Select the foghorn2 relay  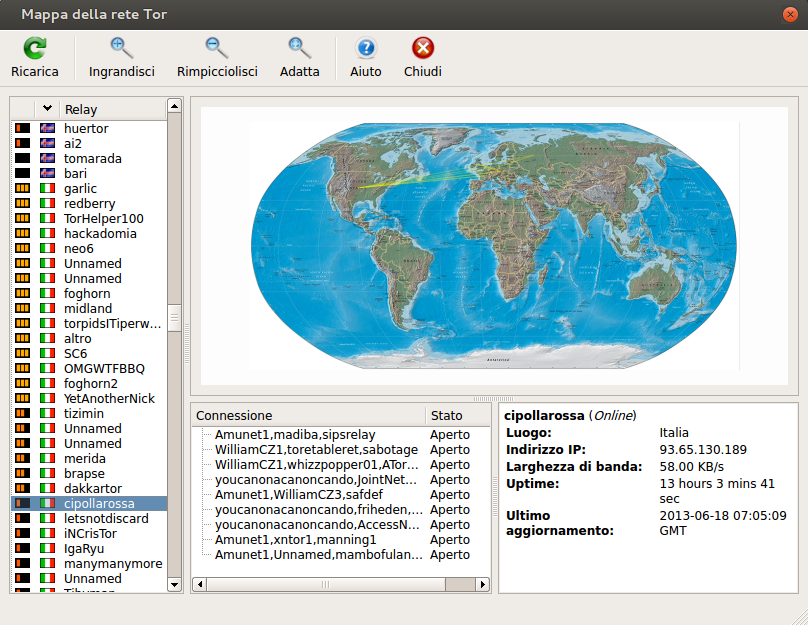[89, 383]
